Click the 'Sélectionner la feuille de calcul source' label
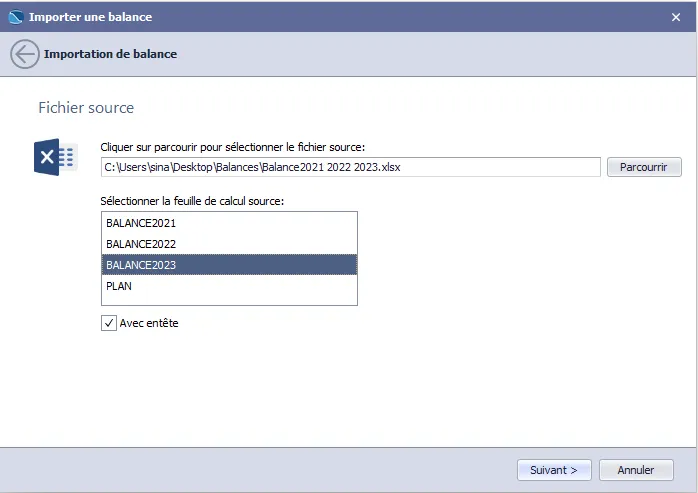This screenshot has width=698, height=493. pyautogui.click(x=192, y=201)
